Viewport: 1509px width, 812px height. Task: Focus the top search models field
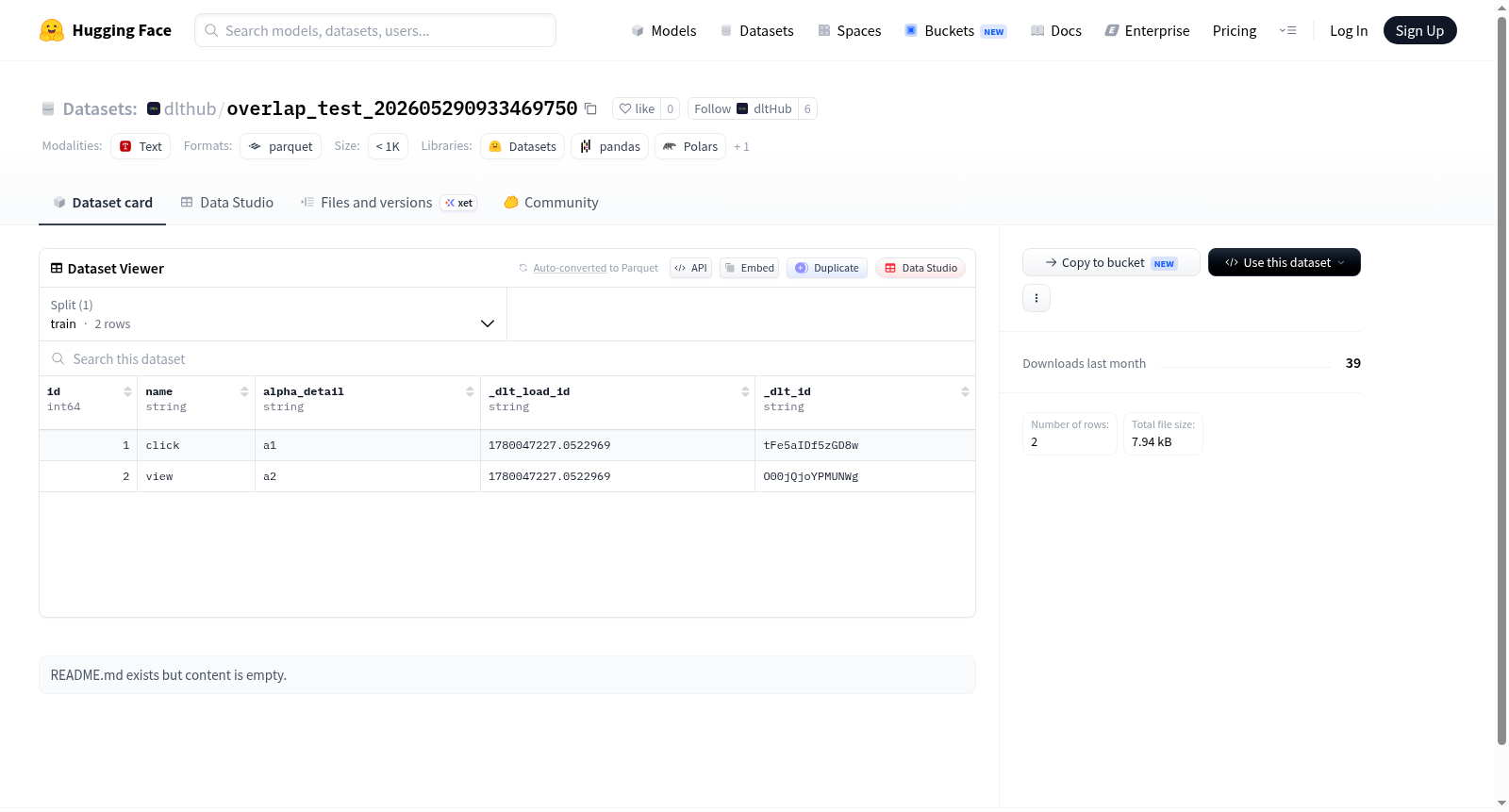click(375, 30)
